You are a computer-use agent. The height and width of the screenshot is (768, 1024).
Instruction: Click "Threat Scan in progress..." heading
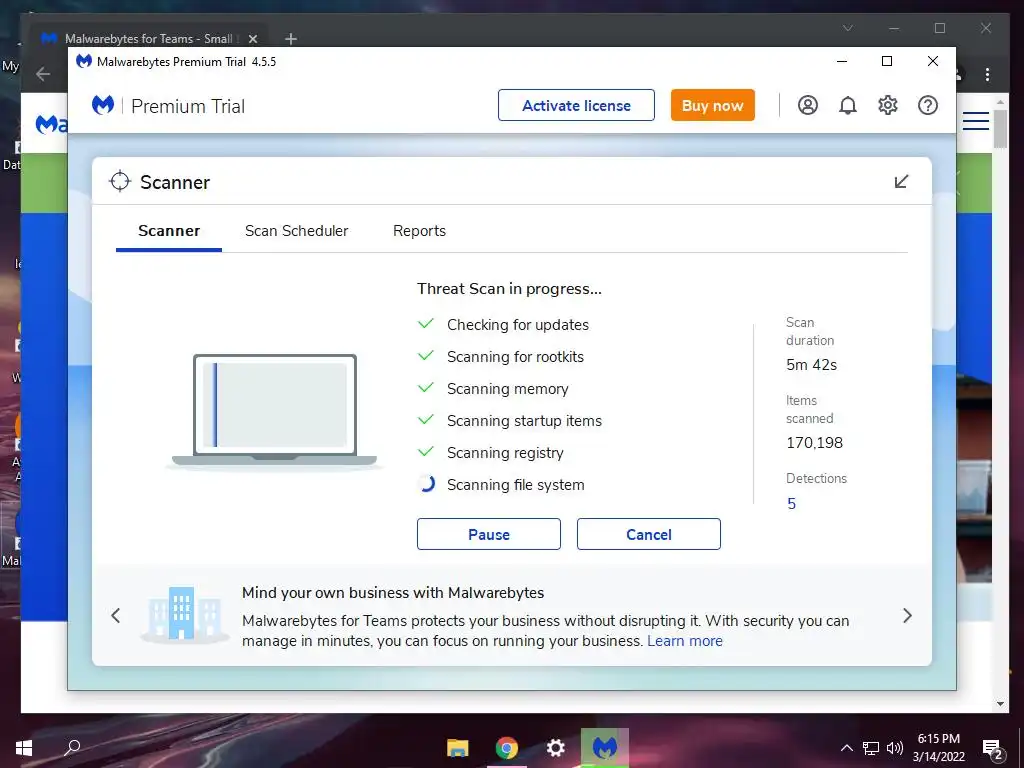click(509, 289)
